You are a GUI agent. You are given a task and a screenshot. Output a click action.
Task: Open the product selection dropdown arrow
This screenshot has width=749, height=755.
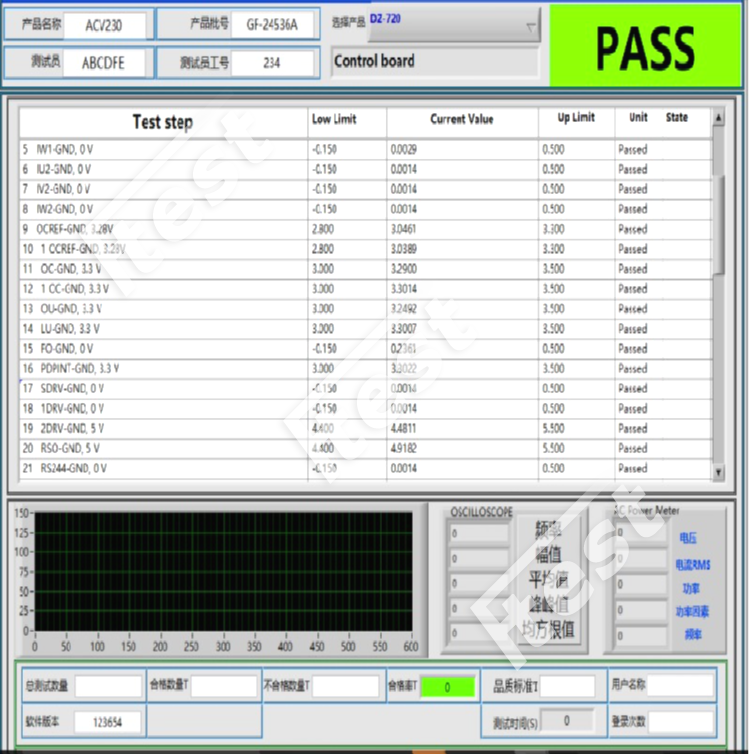point(529,27)
